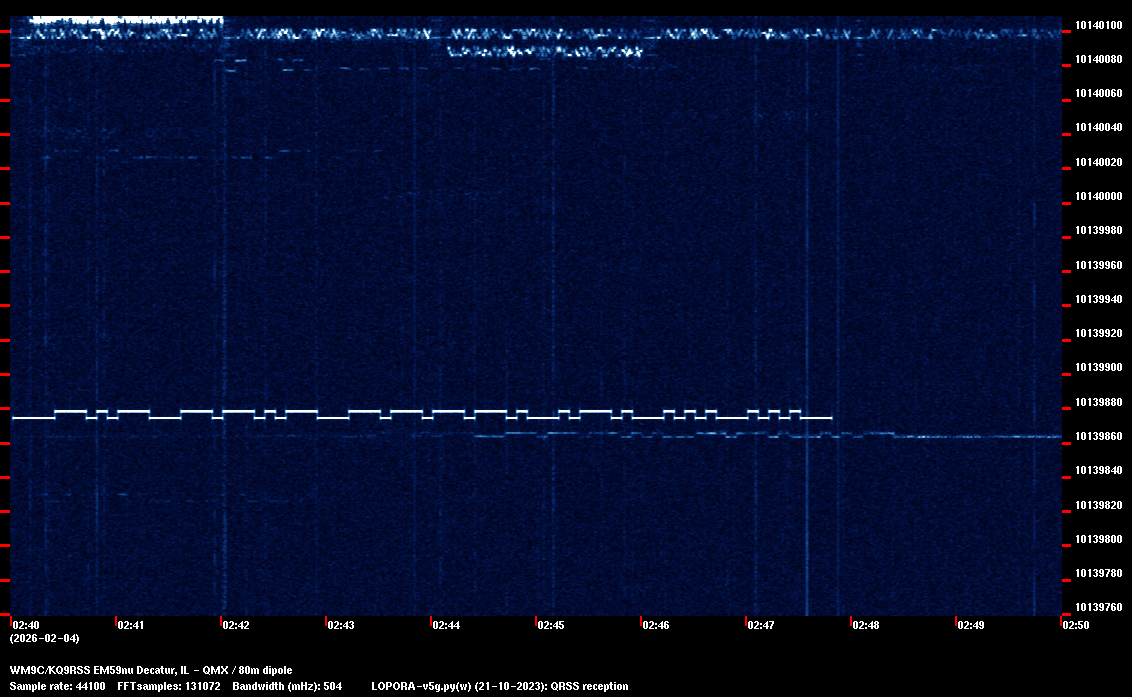Click the 10139880 frequency scale label
This screenshot has height=697, width=1132.
[1098, 402]
